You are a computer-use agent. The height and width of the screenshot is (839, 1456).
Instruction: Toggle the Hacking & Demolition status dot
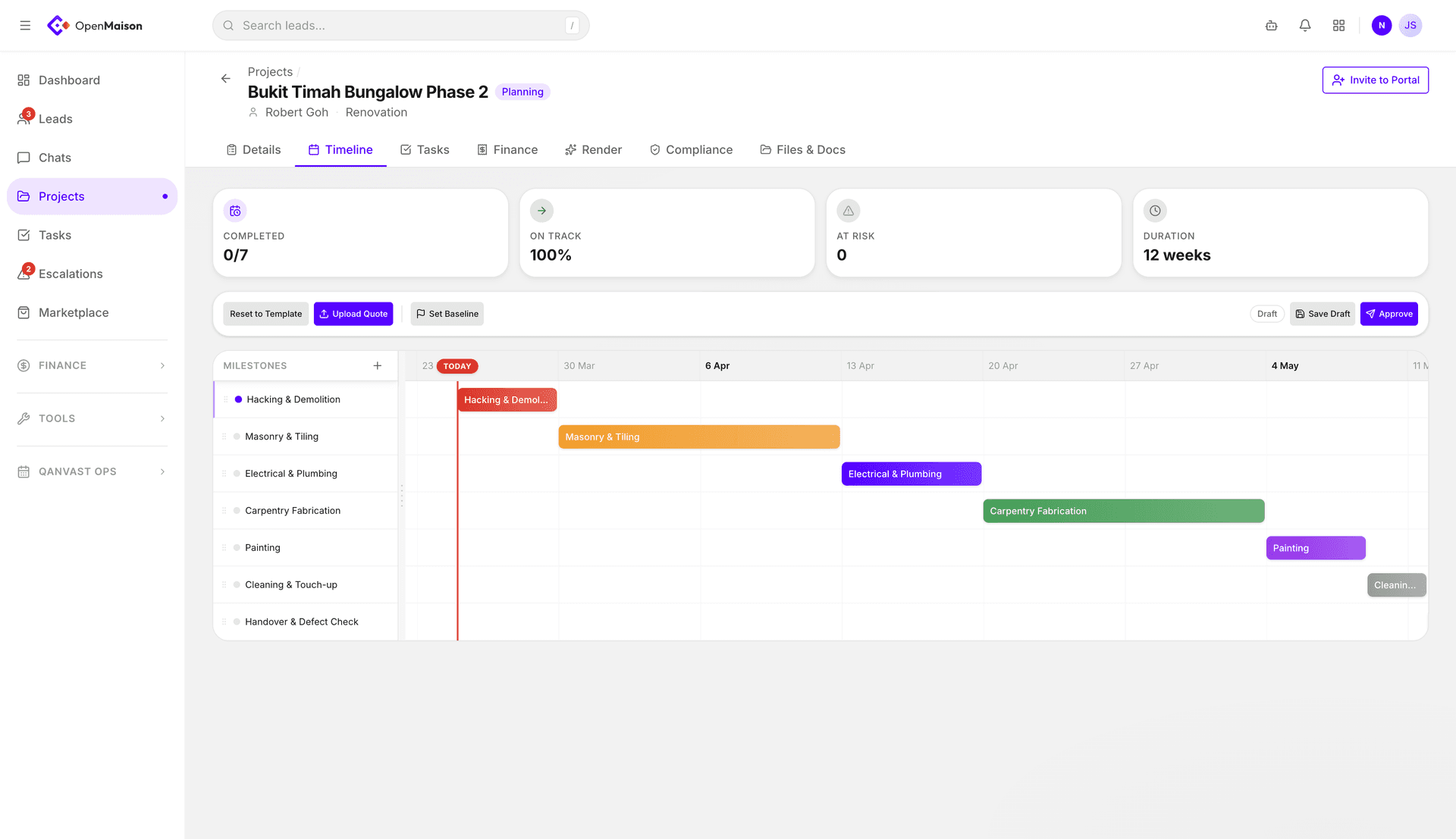coord(237,399)
